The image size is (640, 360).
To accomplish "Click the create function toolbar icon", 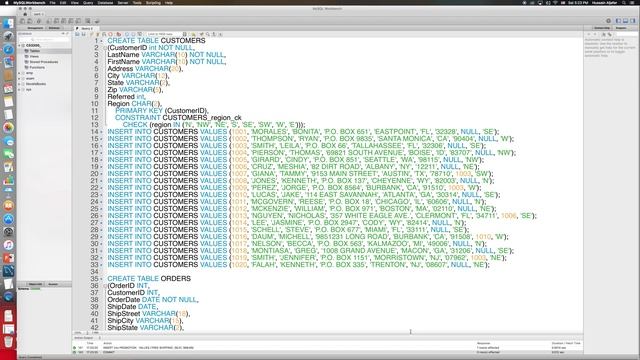I will pos(78,21).
